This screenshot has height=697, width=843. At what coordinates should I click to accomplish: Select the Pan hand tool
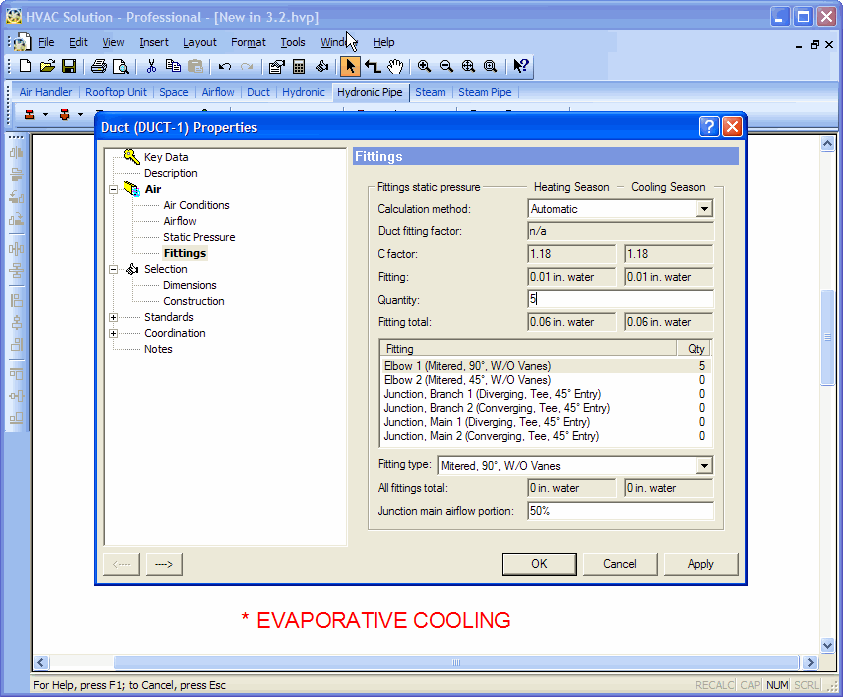coord(395,66)
